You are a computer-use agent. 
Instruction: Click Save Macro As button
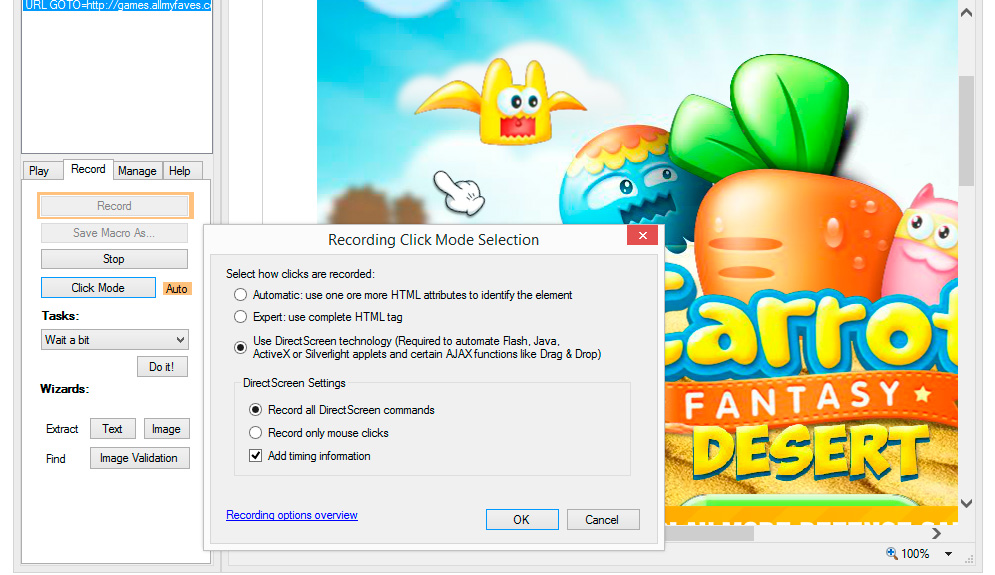tap(114, 233)
